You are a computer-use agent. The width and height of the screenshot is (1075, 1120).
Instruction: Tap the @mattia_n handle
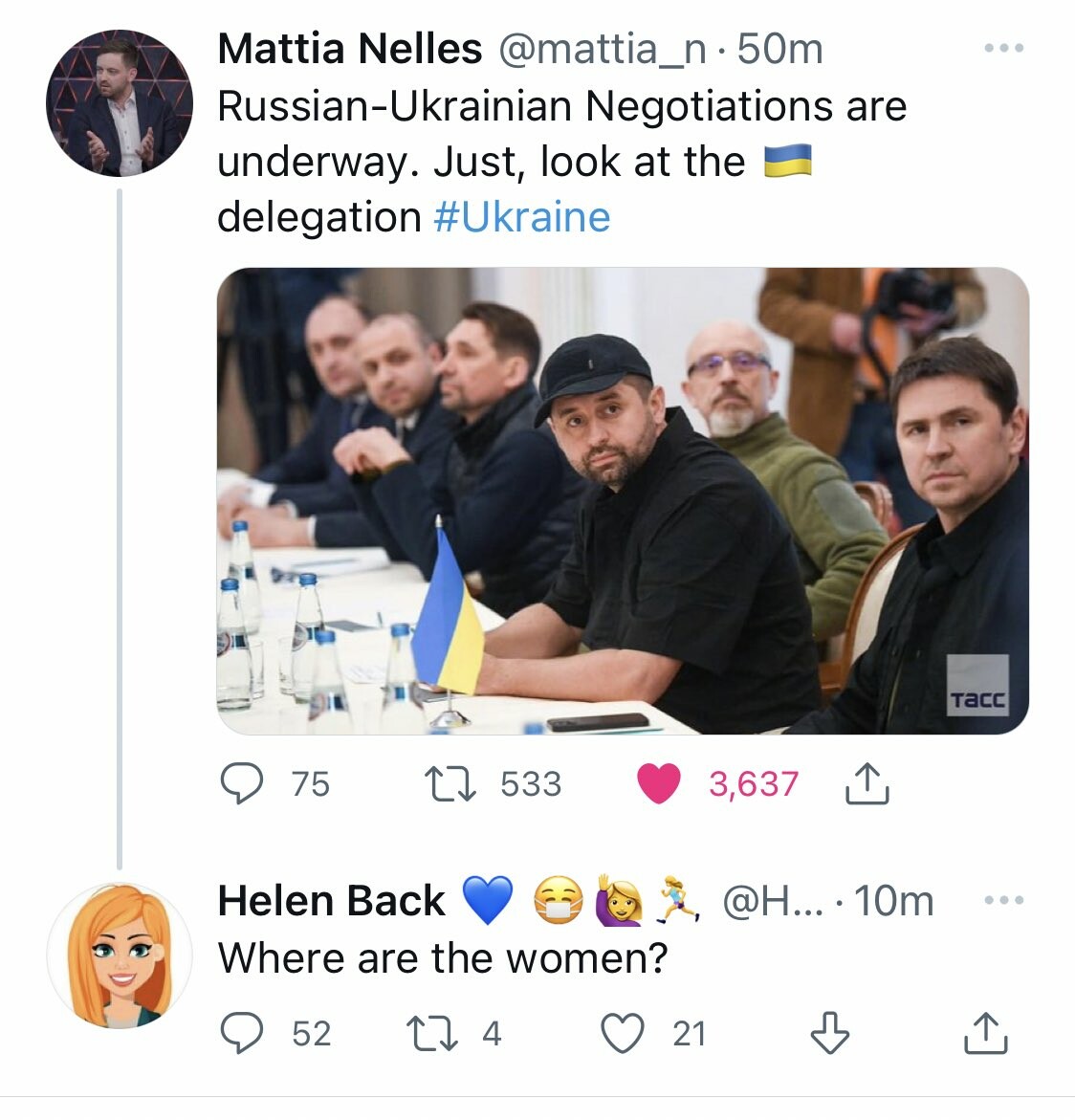click(602, 49)
